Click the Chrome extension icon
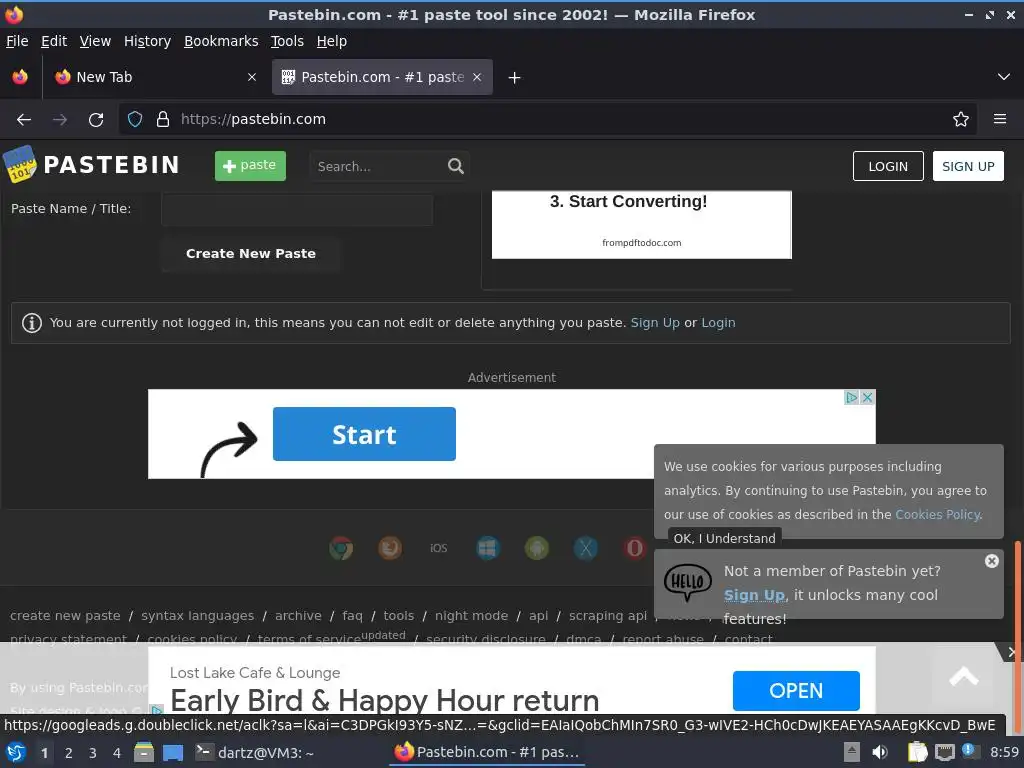 341,548
